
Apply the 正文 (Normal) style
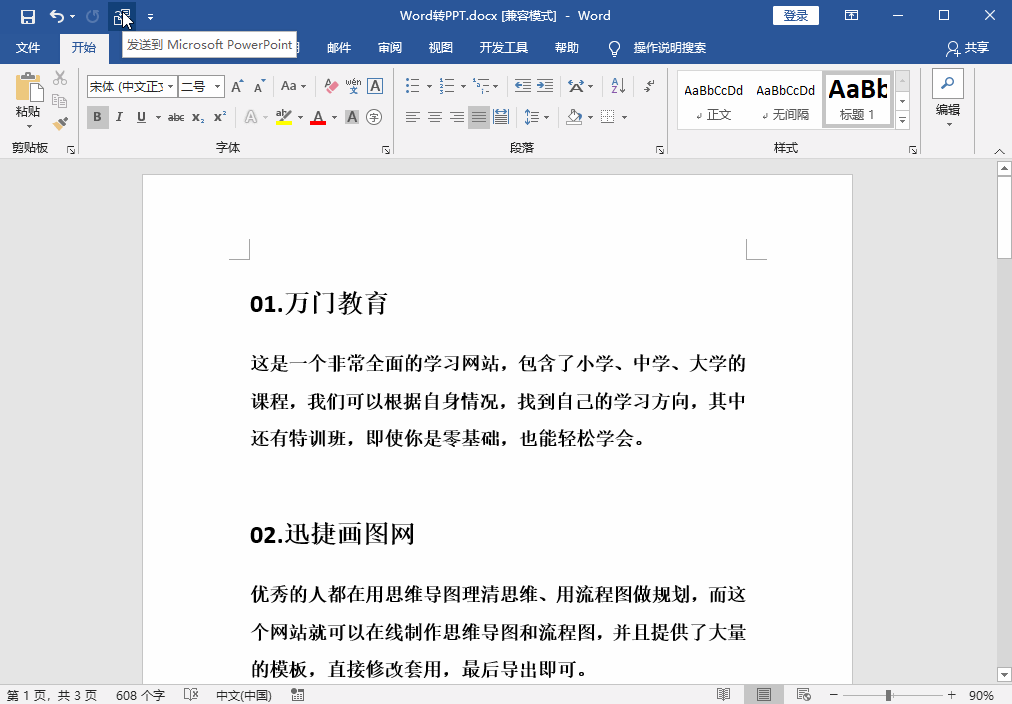coord(713,99)
